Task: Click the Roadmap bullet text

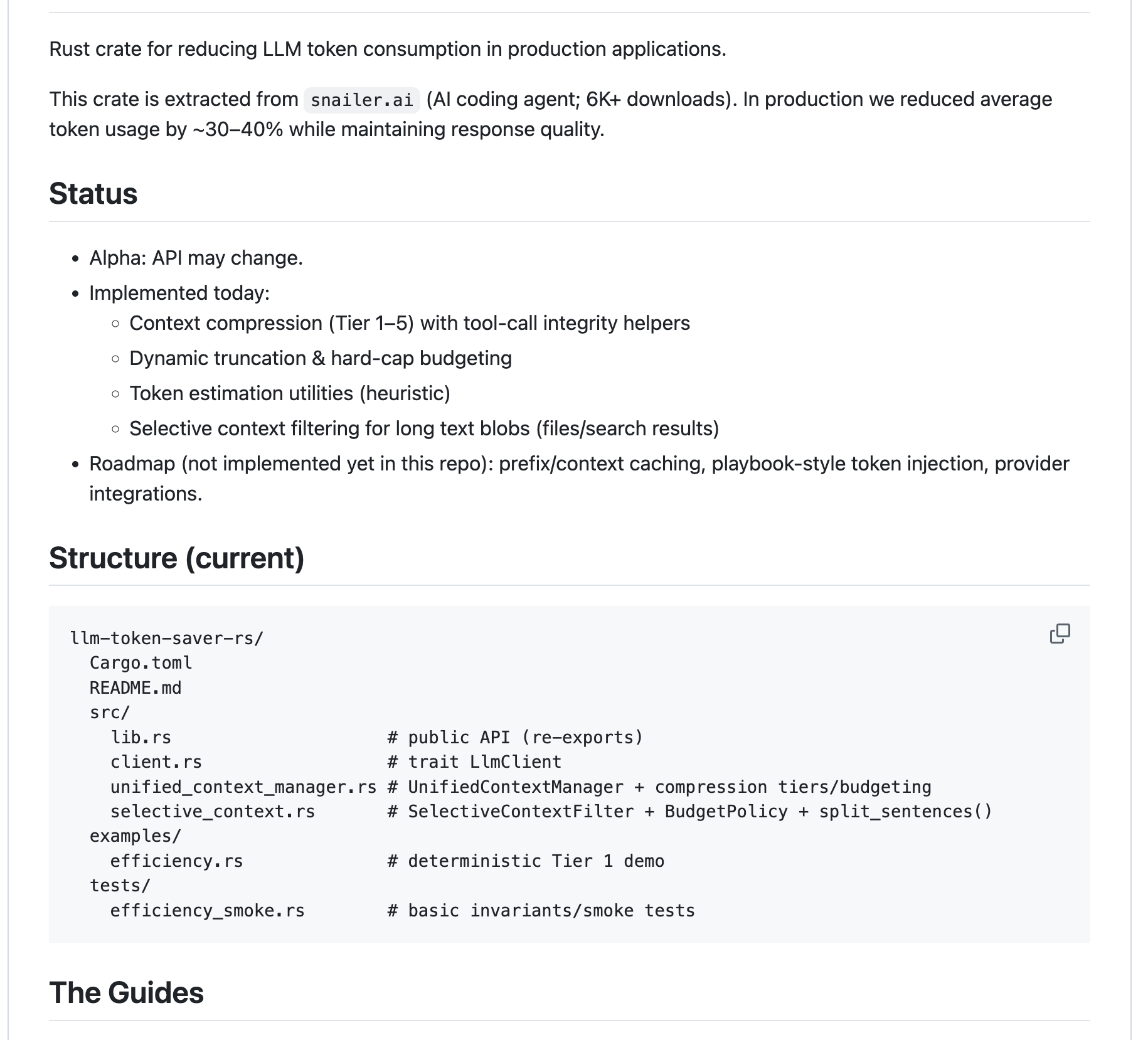Action: [578, 464]
